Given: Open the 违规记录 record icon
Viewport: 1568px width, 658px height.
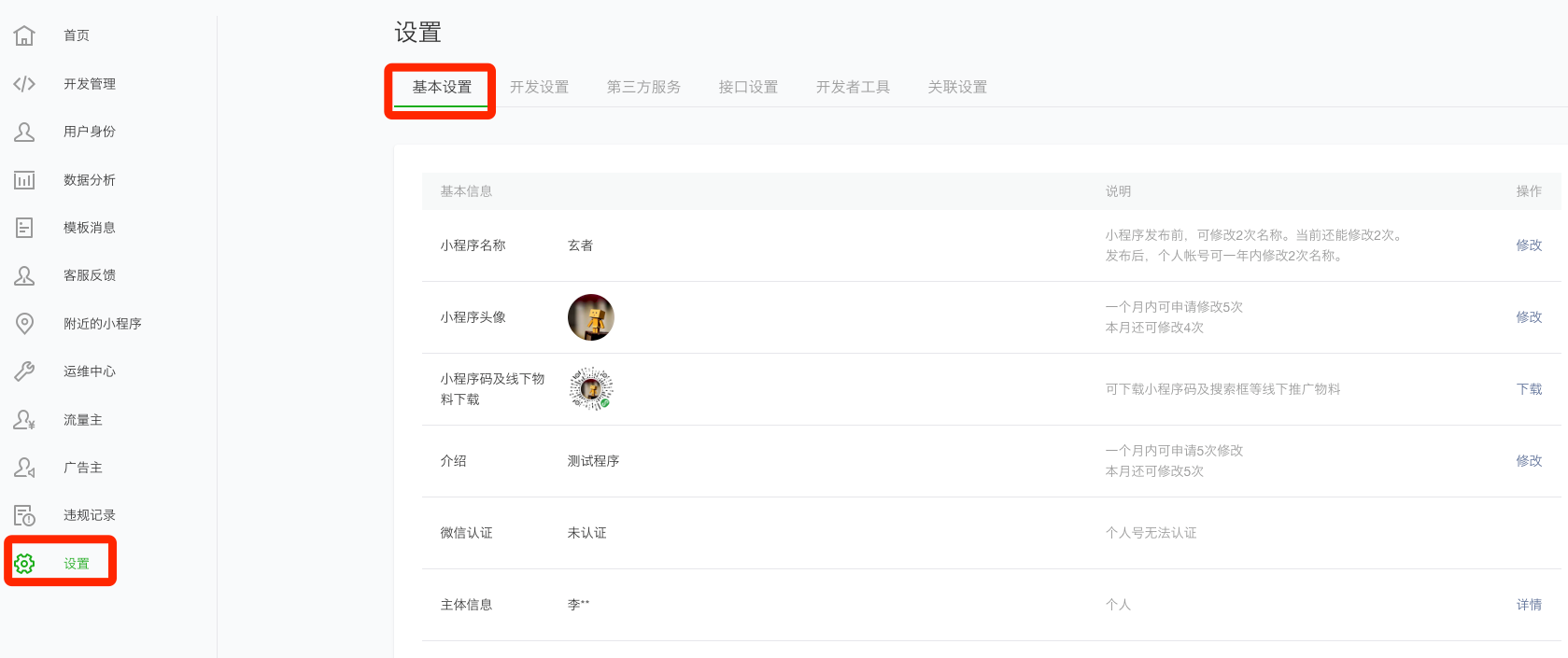Looking at the screenshot, I should [24, 515].
